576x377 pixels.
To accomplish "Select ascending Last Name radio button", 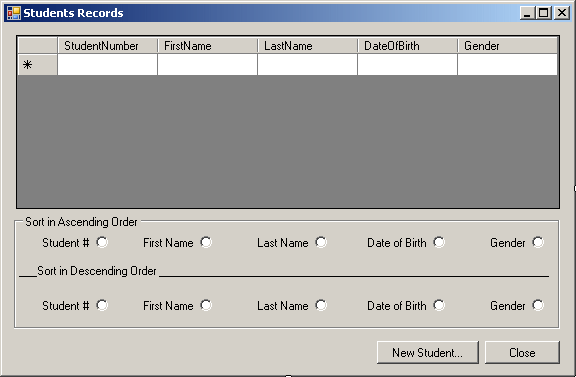I will (321, 242).
